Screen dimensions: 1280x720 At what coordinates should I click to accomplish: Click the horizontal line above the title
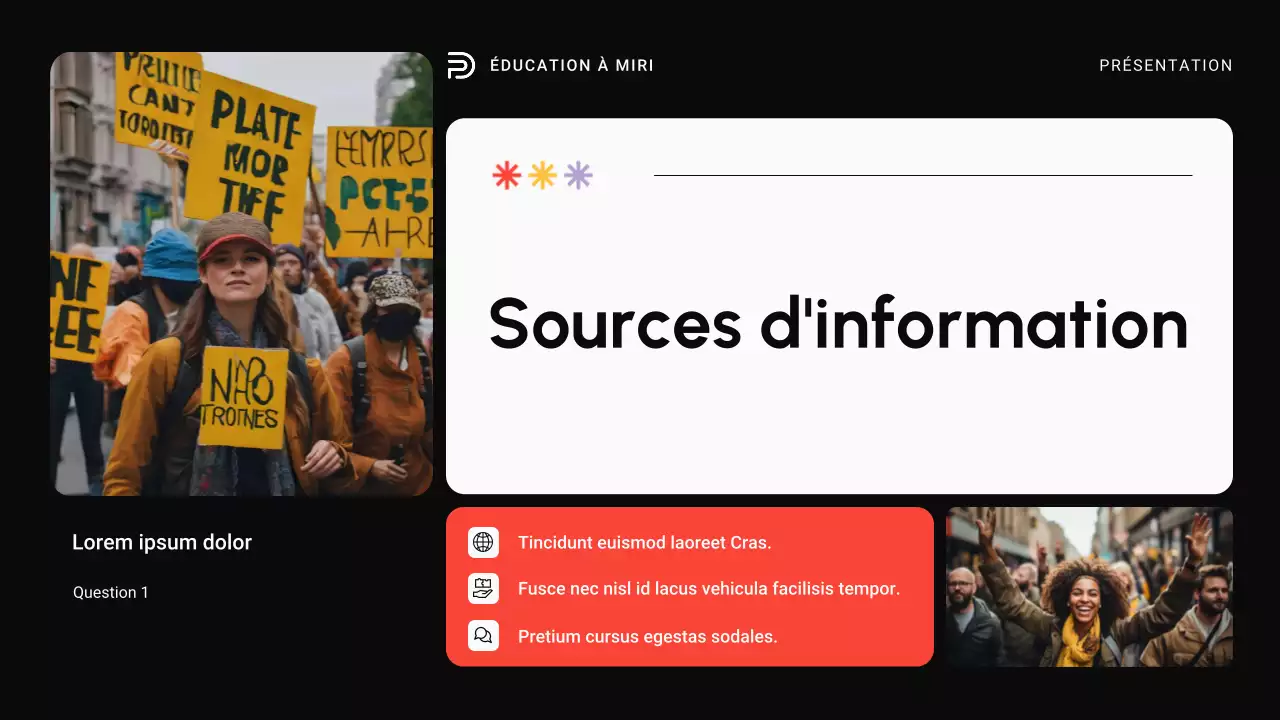(x=922, y=176)
